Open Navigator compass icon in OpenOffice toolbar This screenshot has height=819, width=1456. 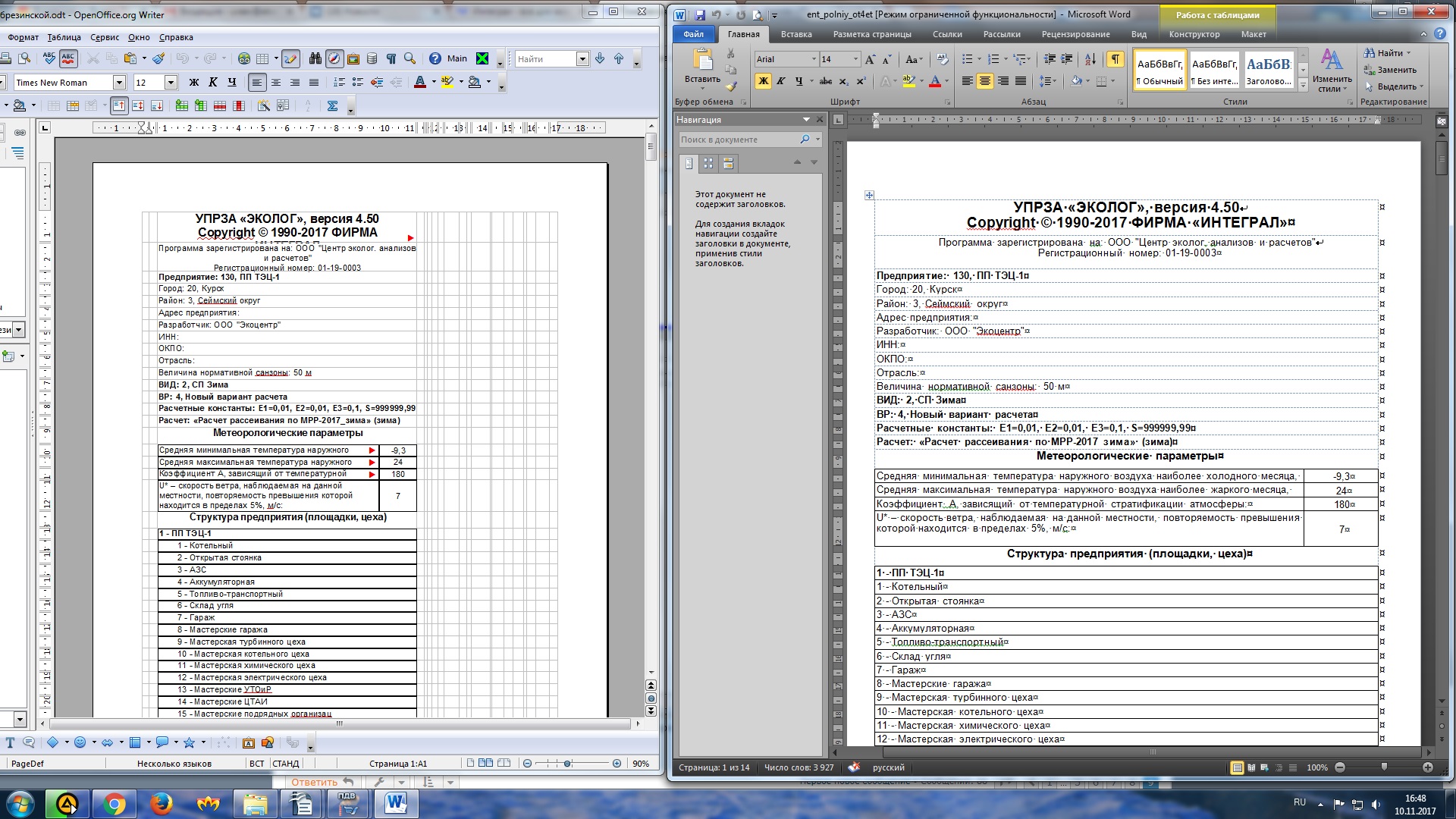(x=334, y=58)
